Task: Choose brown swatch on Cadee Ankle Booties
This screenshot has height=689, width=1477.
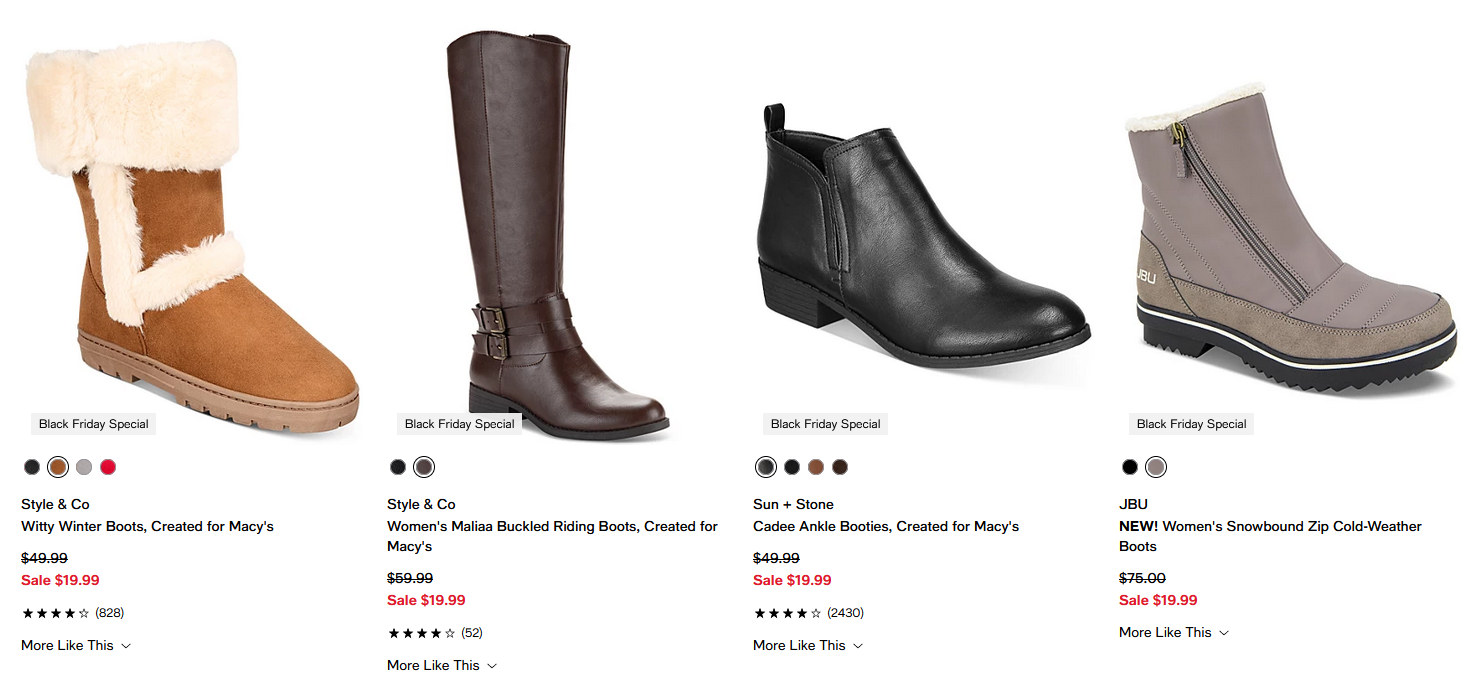Action: click(x=816, y=467)
